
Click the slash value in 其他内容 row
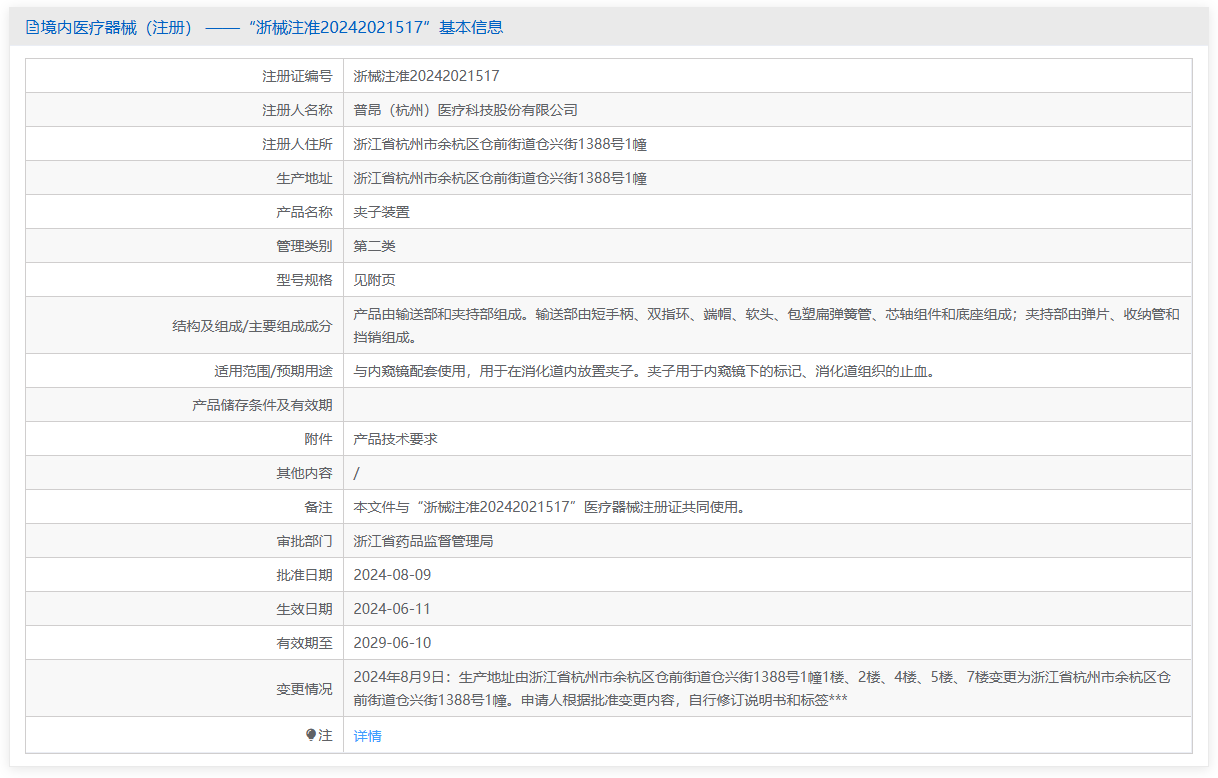point(357,473)
